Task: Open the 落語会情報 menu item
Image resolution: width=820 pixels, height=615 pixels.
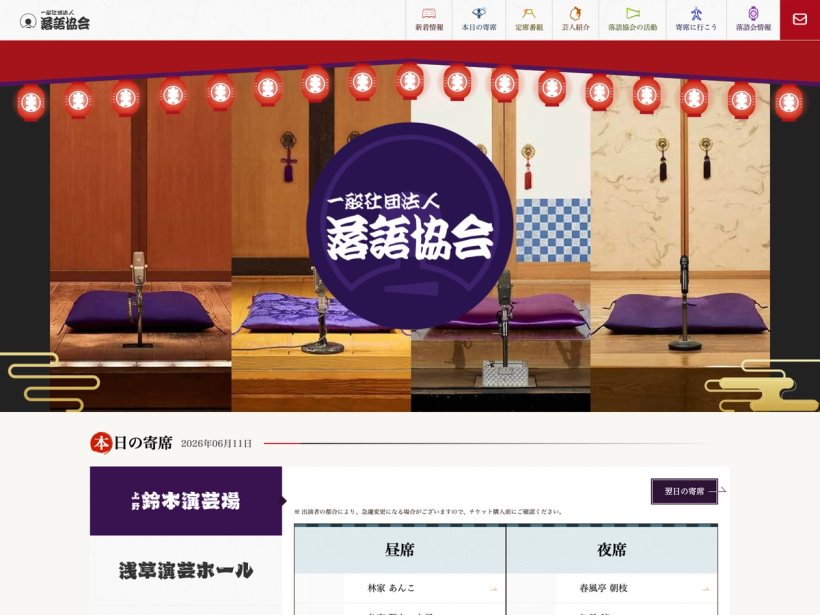Action: (x=753, y=20)
